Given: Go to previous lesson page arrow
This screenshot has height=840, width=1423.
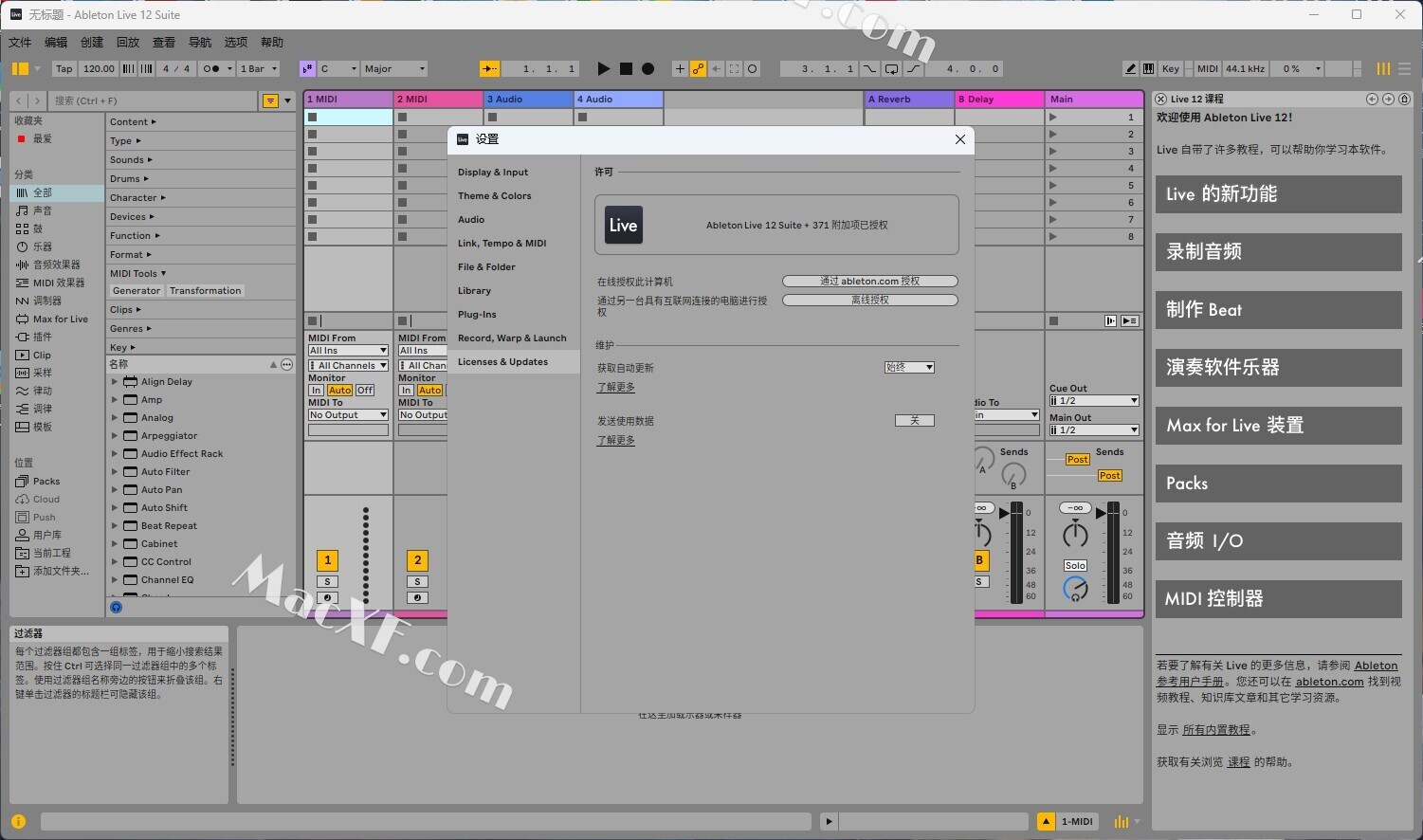Looking at the screenshot, I should click(x=1372, y=99).
